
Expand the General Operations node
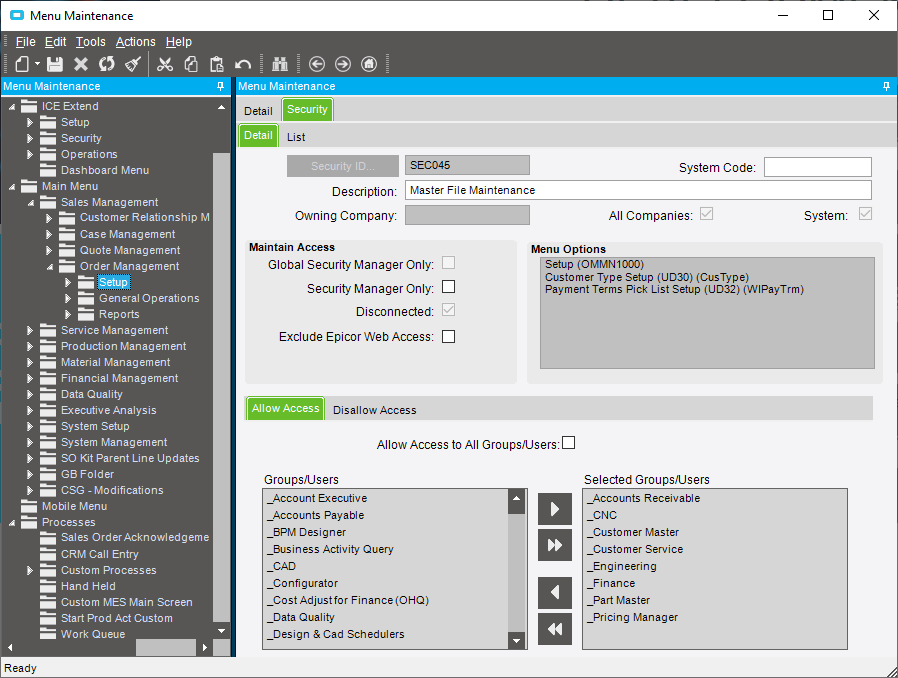[x=68, y=298]
